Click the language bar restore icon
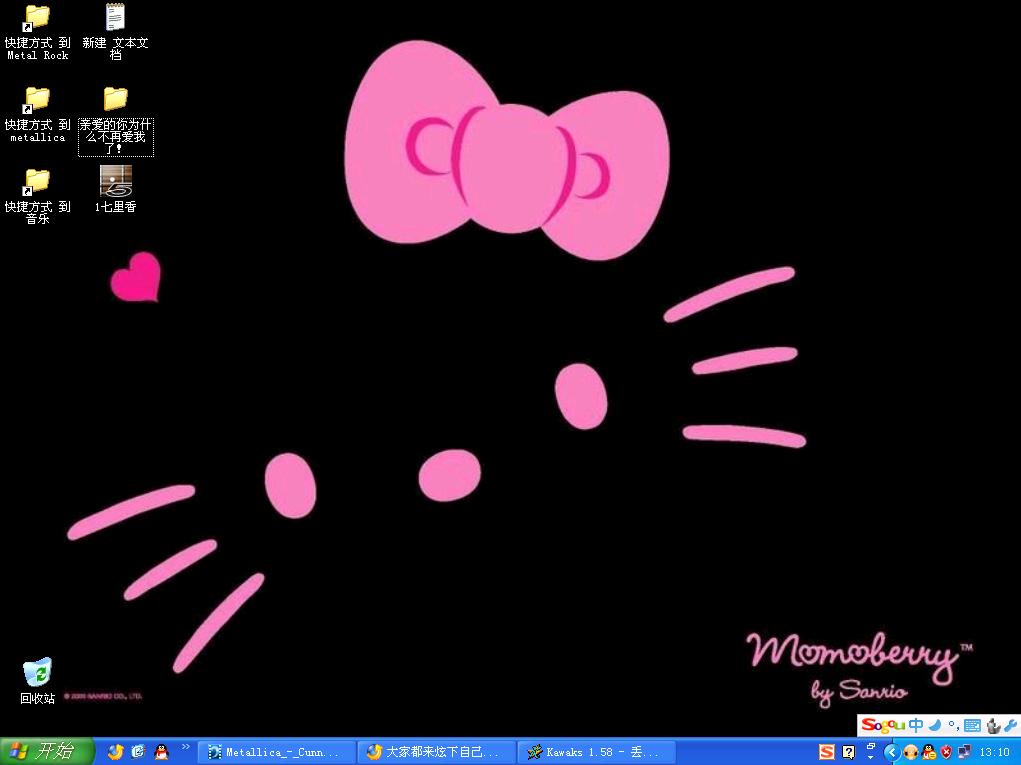The height and width of the screenshot is (765, 1021). pyautogui.click(x=871, y=746)
